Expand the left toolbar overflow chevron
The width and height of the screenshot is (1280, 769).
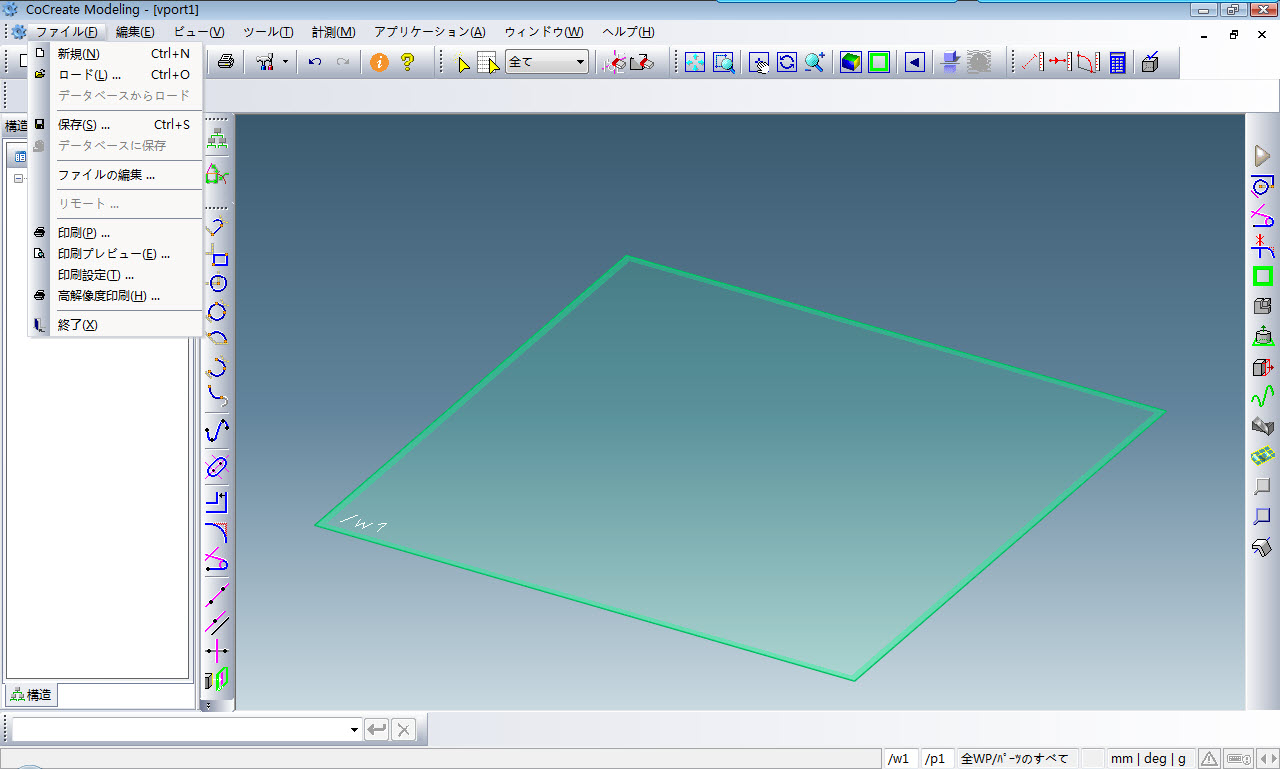pyautogui.click(x=207, y=705)
